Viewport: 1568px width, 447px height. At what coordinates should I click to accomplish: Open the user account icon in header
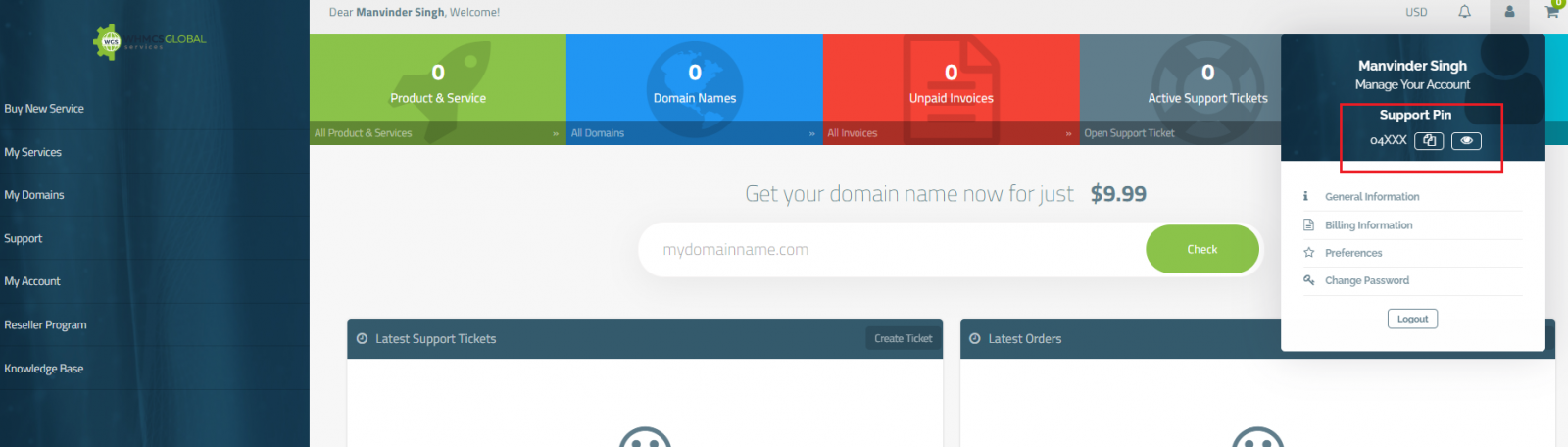[x=1509, y=12]
